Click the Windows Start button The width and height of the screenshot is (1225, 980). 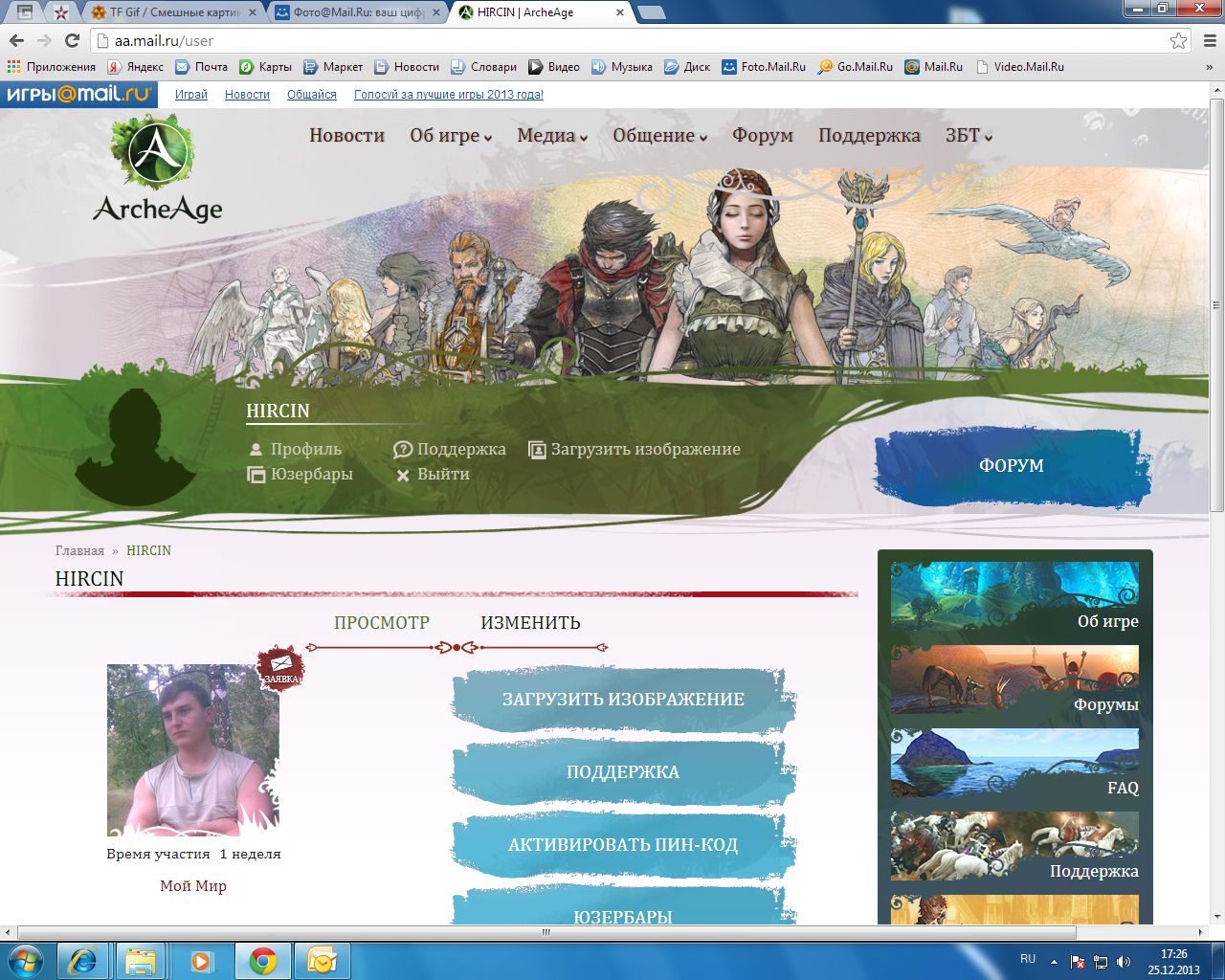(x=26, y=960)
